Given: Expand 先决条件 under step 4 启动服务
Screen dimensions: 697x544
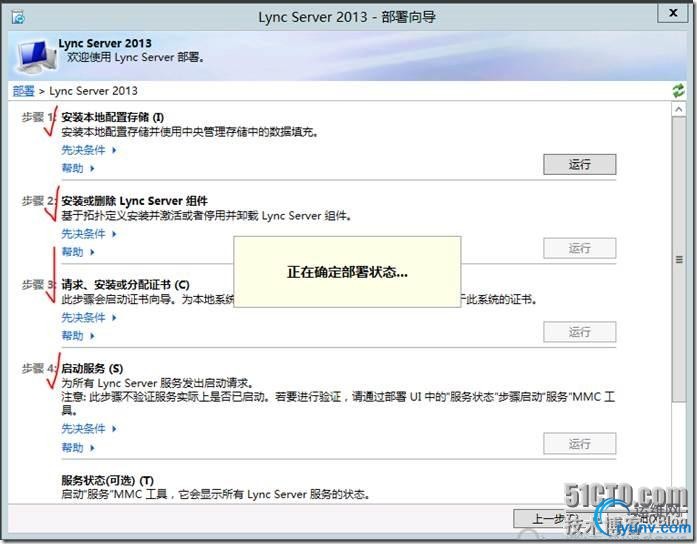Looking at the screenshot, I should click(x=88, y=428).
